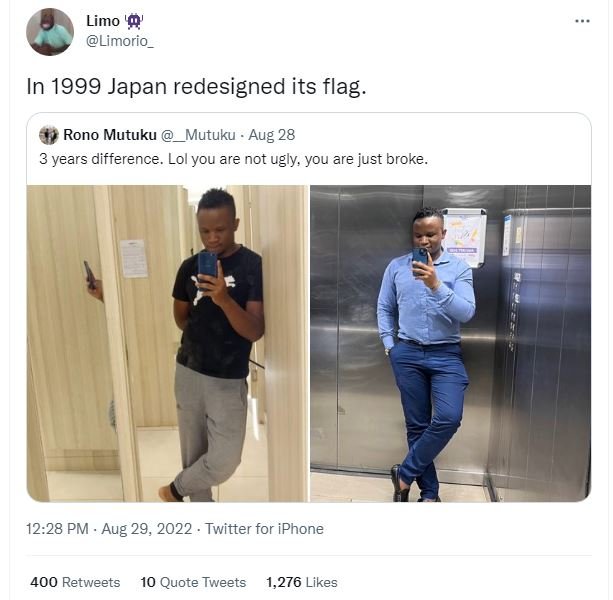Visit the @Limorio_ handle

click(120, 41)
